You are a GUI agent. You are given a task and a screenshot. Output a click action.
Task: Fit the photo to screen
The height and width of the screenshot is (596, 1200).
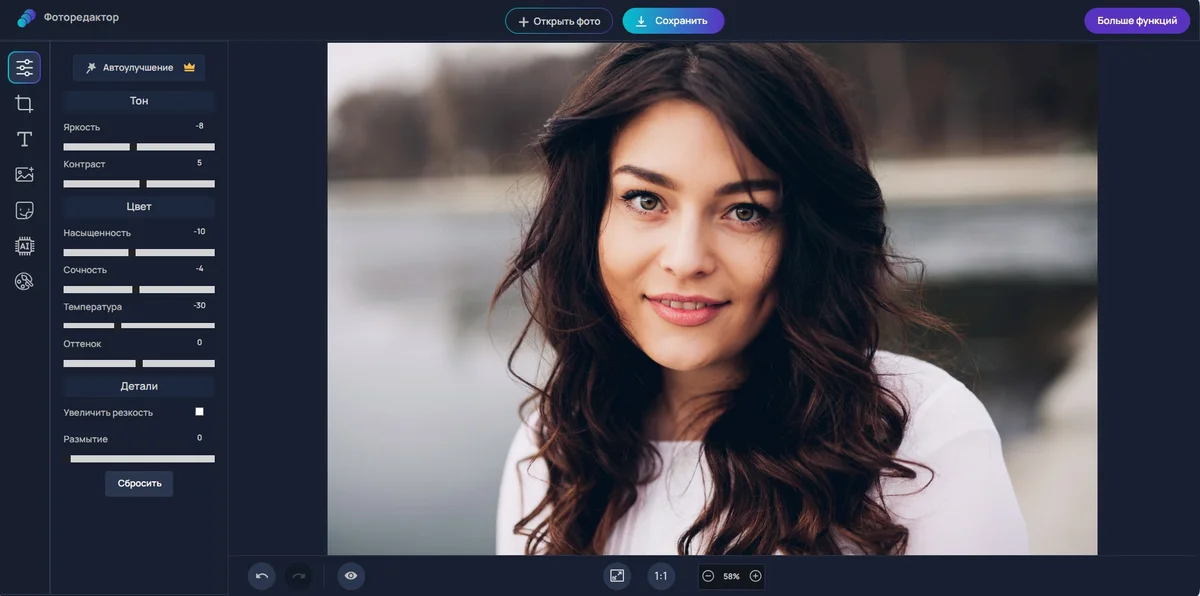(x=617, y=576)
